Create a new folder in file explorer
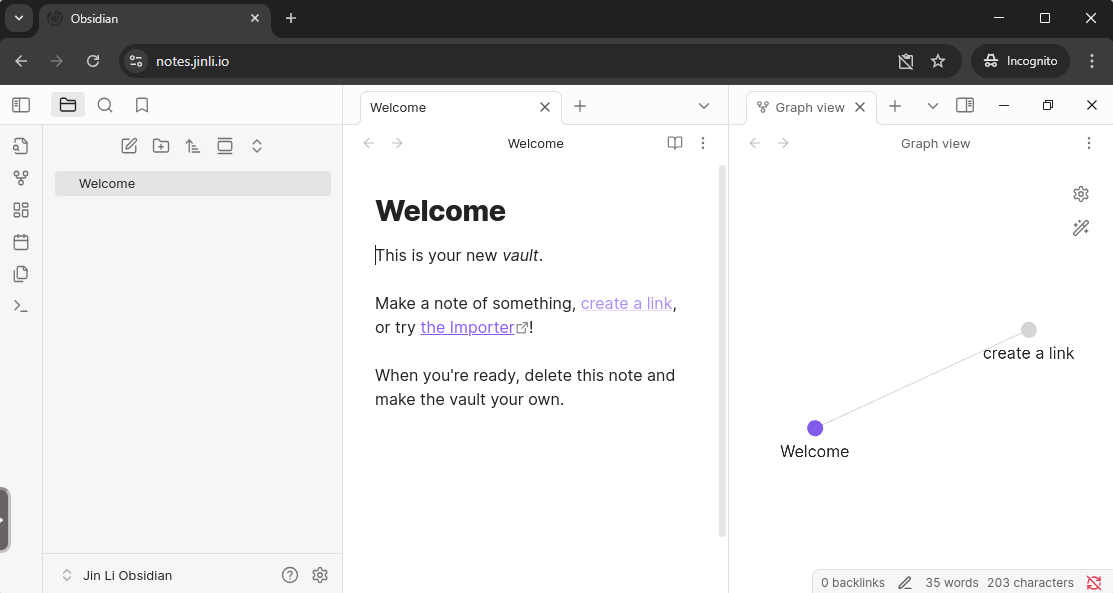The image size is (1113, 593). pos(161,146)
